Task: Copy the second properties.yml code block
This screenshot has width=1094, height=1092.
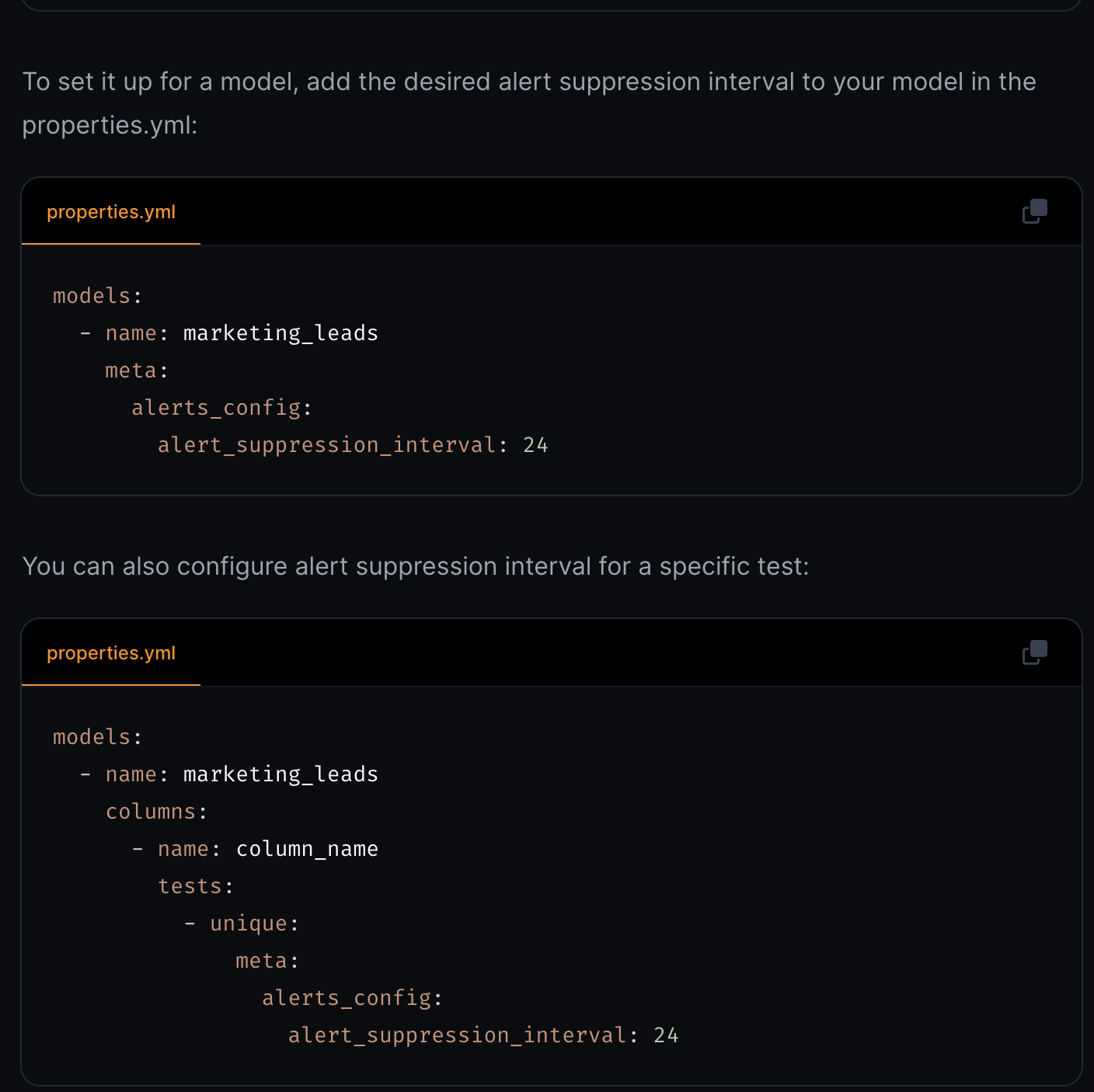Action: (1034, 652)
